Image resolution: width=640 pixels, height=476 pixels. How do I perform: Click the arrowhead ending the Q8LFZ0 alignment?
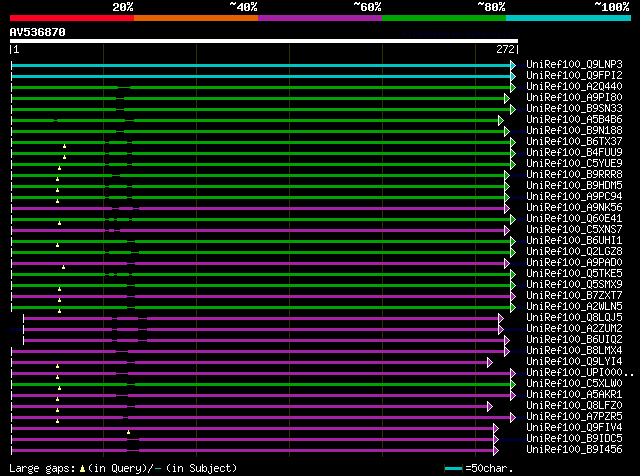[490, 407]
